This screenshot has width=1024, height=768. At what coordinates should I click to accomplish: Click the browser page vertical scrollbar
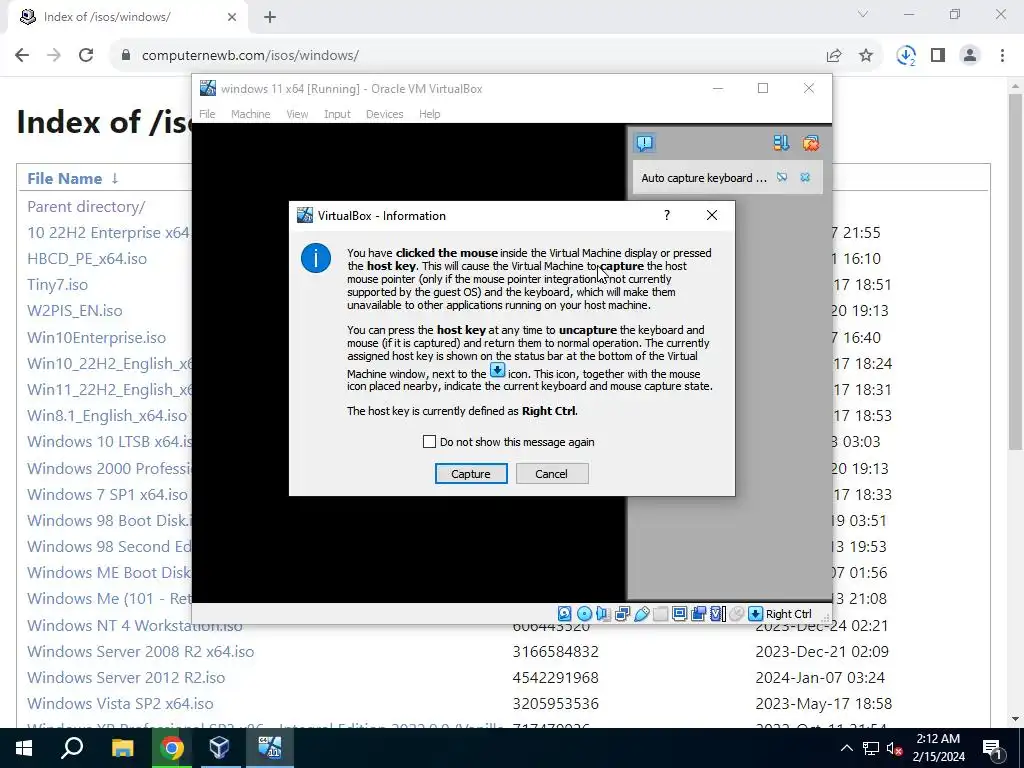pyautogui.click(x=1016, y=271)
